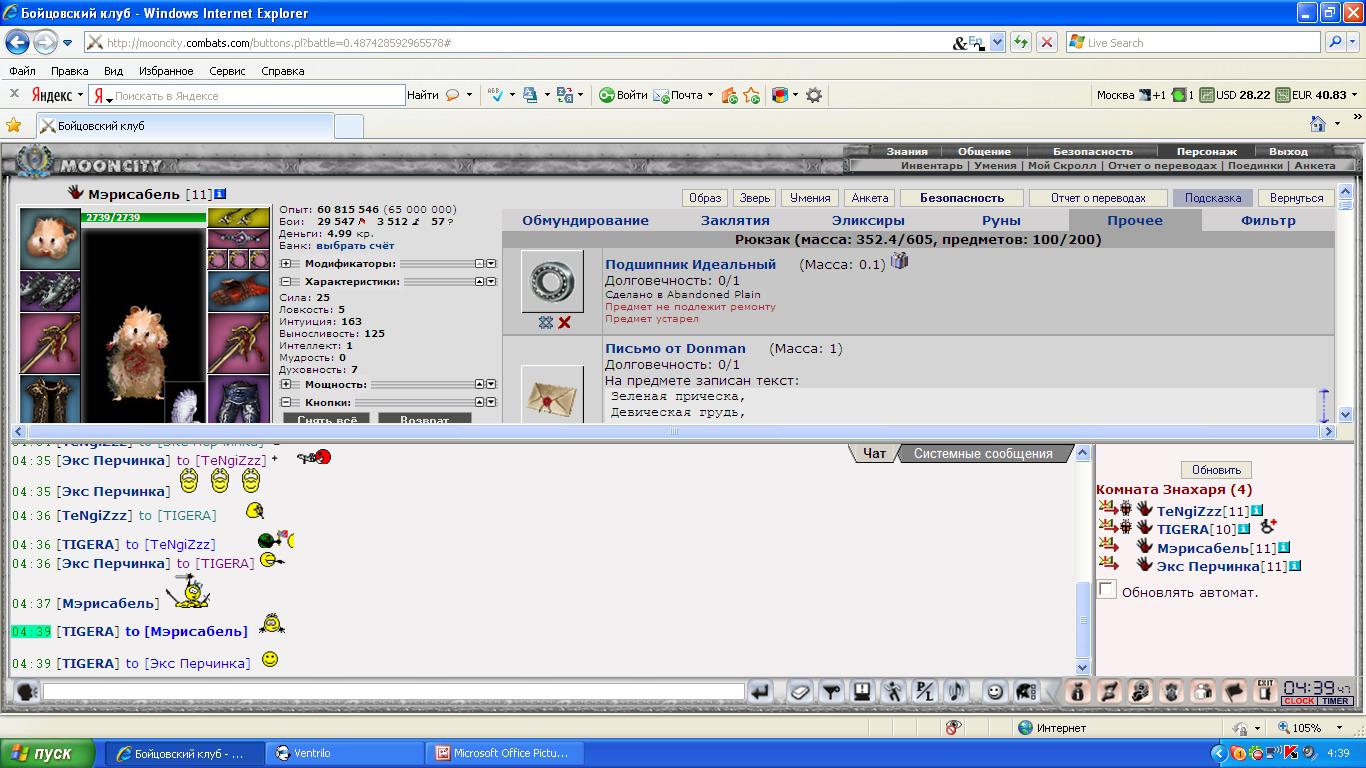This screenshot has height=768, width=1366.
Task: Click the spiked bracers equipment slot
Action: [50, 291]
